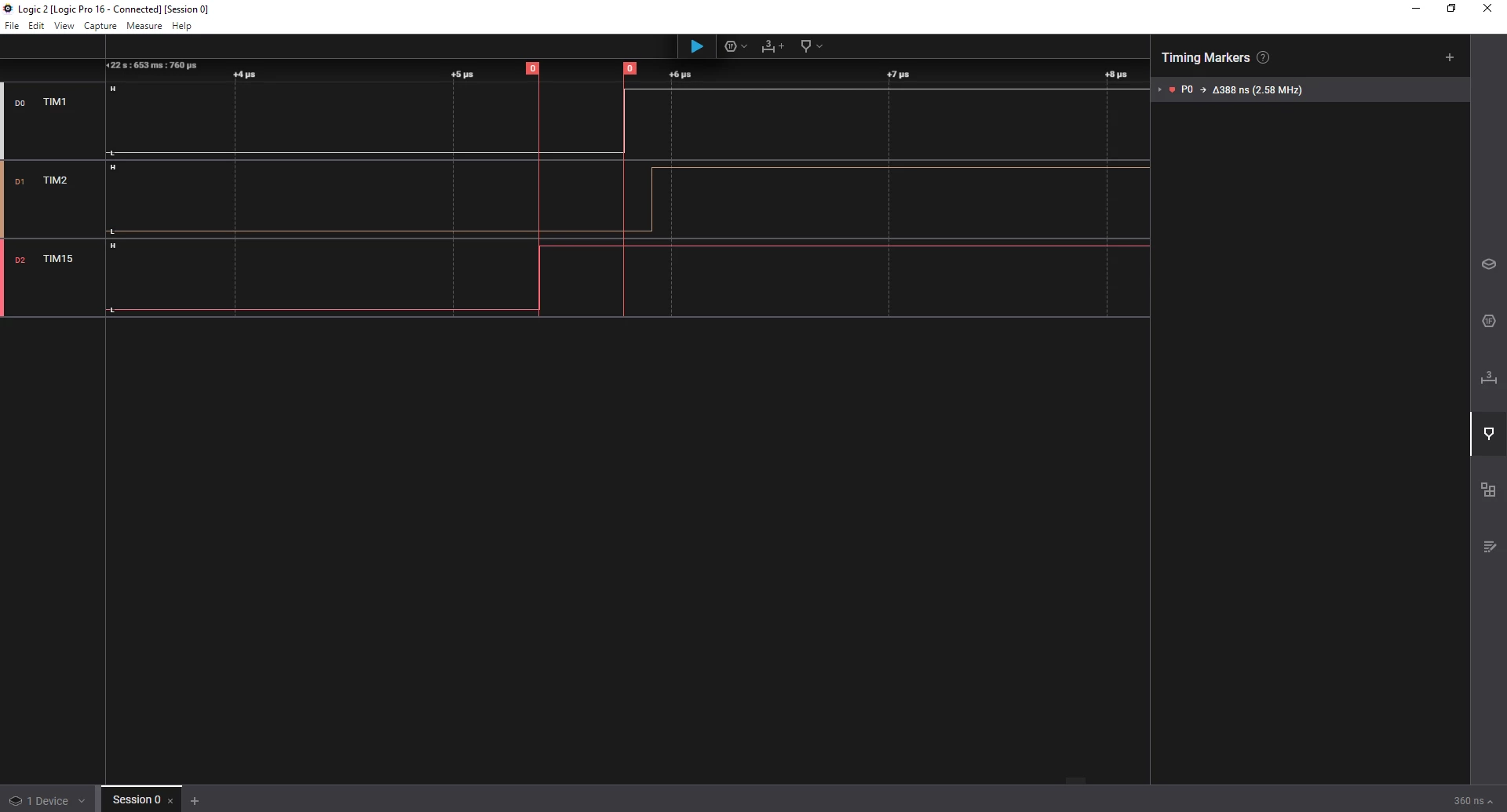
Task: Select the TIM2 channel label
Action: (55, 180)
